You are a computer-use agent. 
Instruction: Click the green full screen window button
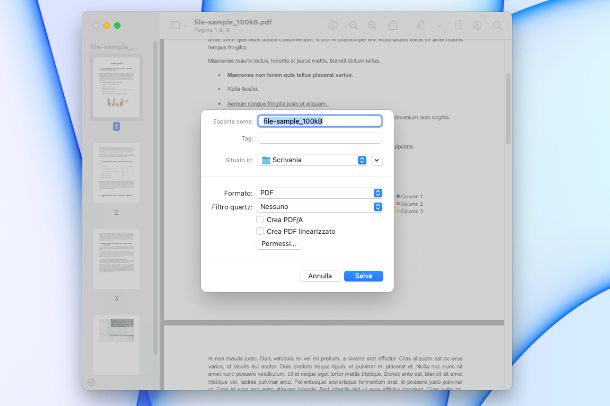pyautogui.click(x=117, y=26)
